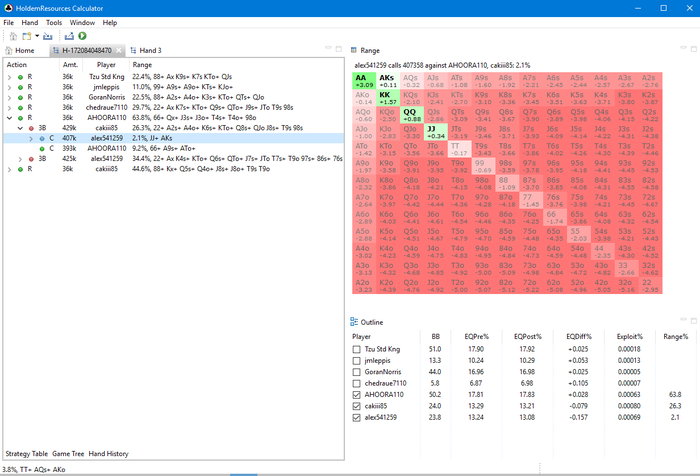This screenshot has height=476, width=700.
Task: Select the AA cell in range grid
Action: (364, 81)
